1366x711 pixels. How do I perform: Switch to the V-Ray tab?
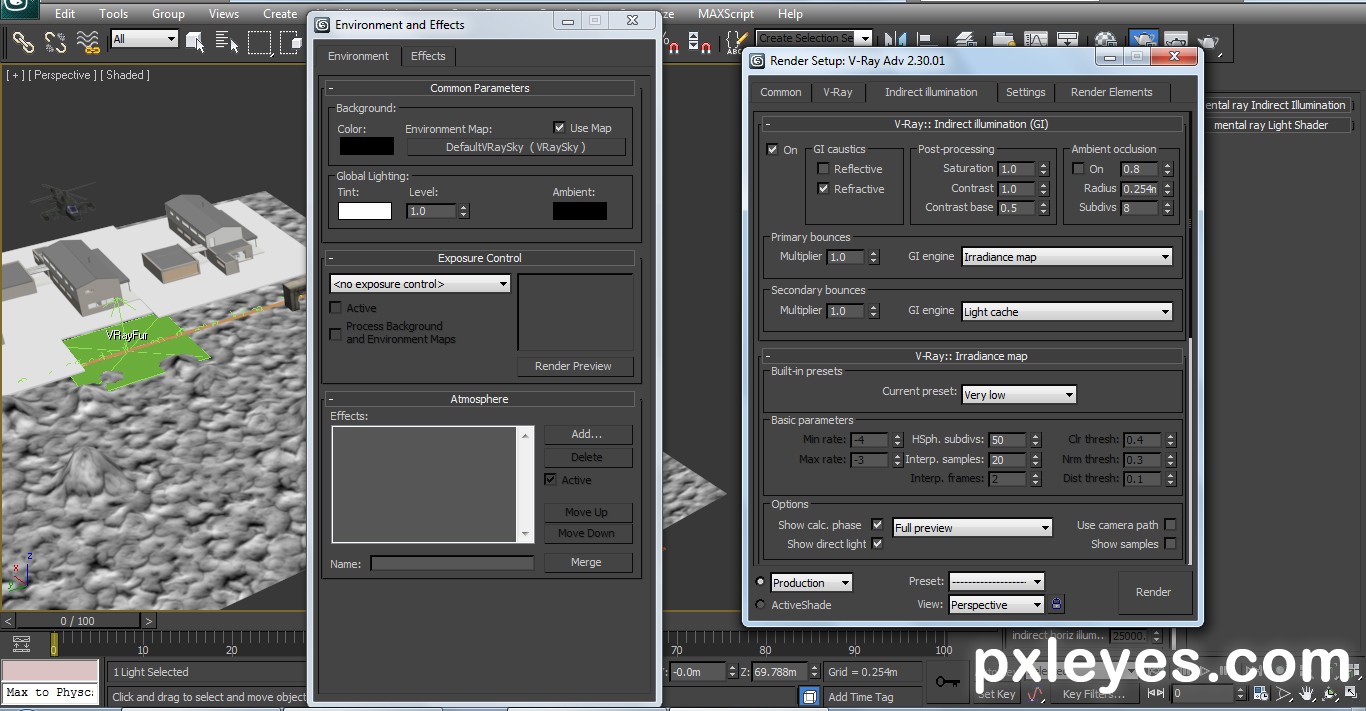click(x=838, y=92)
